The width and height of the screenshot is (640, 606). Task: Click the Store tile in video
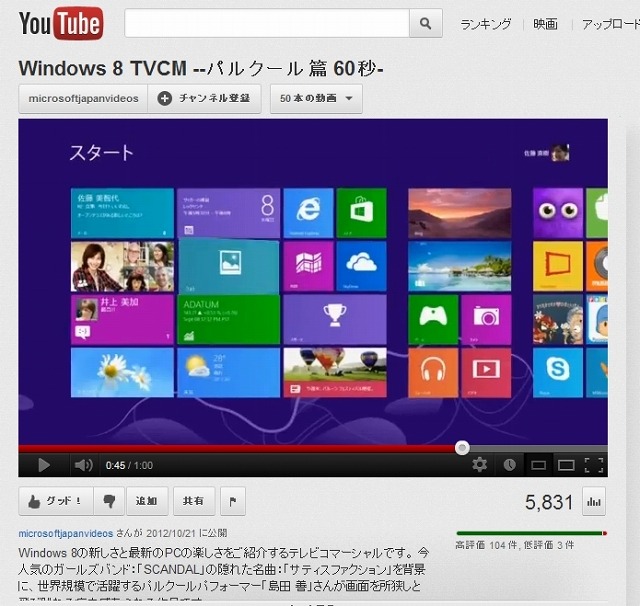click(362, 213)
